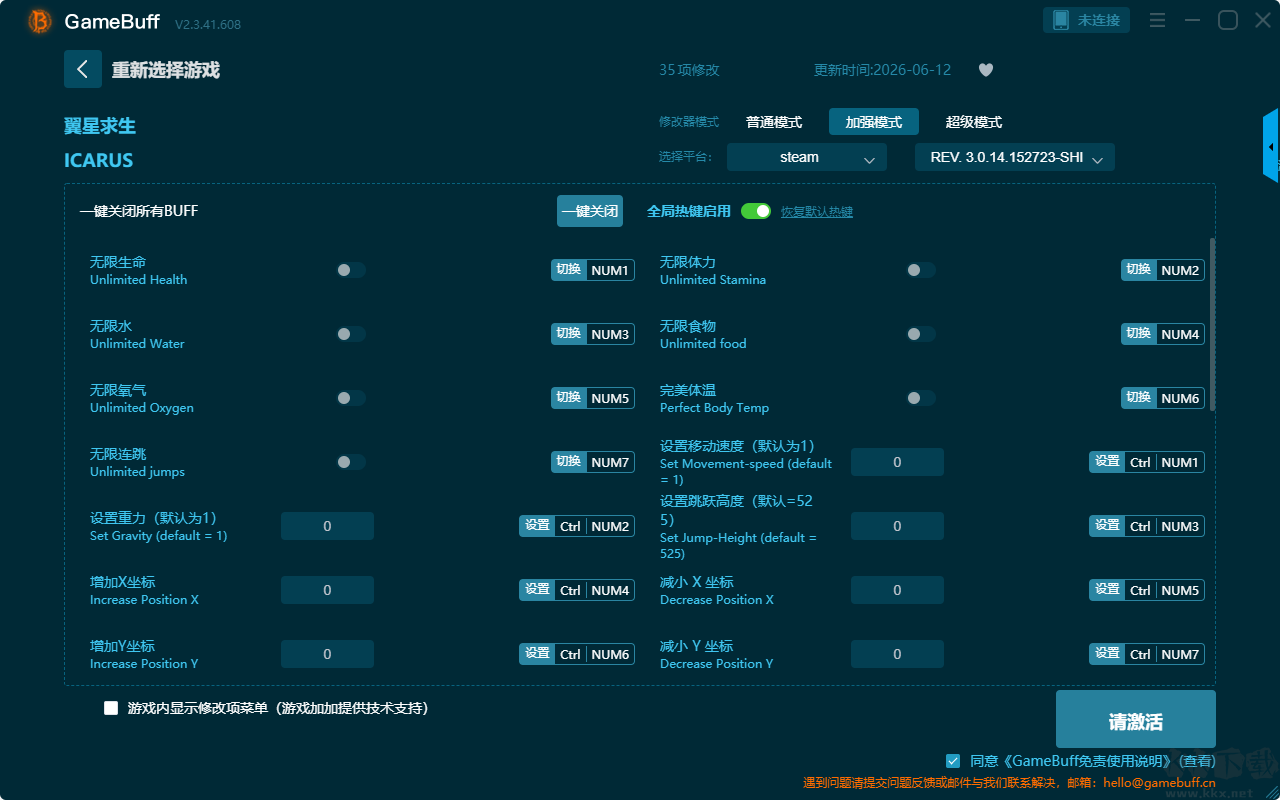Disable the global hotkey toggle
The height and width of the screenshot is (800, 1280).
coord(756,211)
